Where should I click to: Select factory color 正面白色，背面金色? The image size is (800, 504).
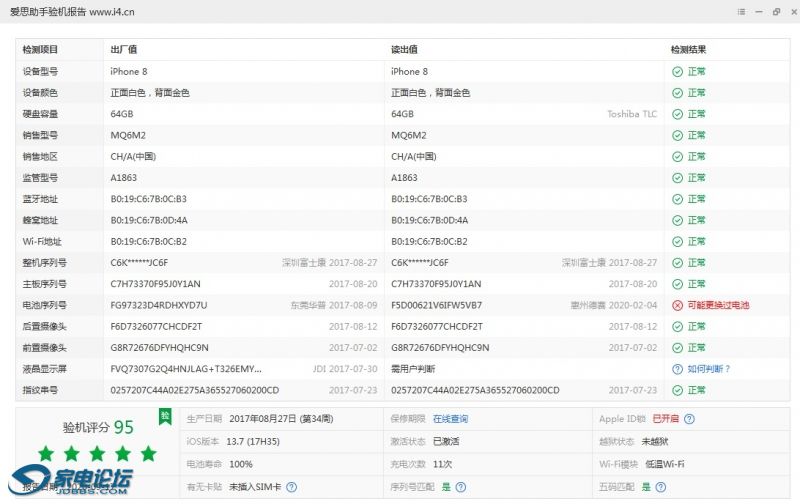pyautogui.click(x=150, y=93)
